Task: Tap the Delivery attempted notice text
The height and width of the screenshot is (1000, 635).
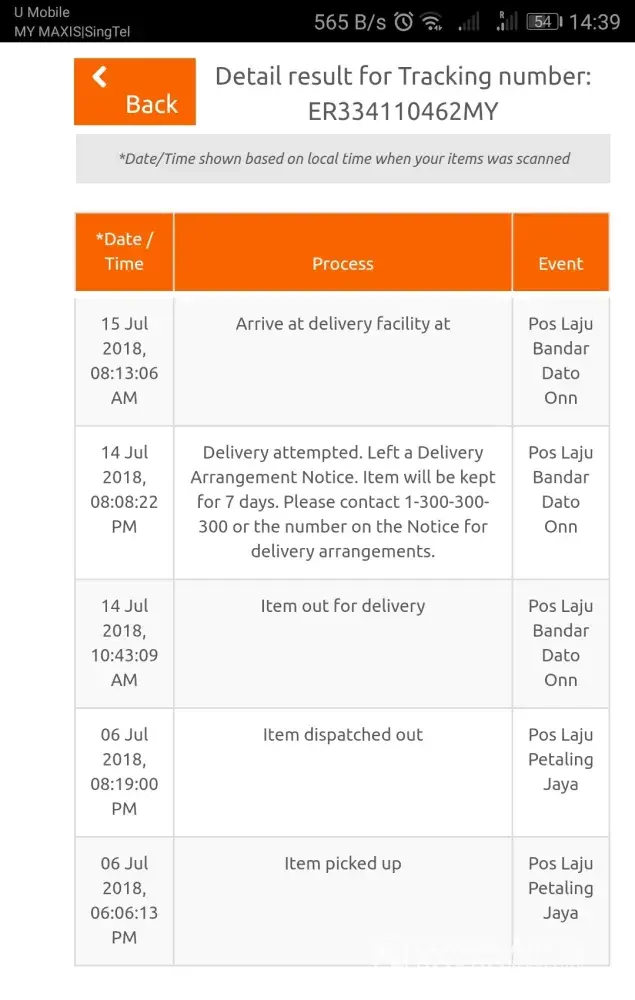Action: [x=342, y=502]
